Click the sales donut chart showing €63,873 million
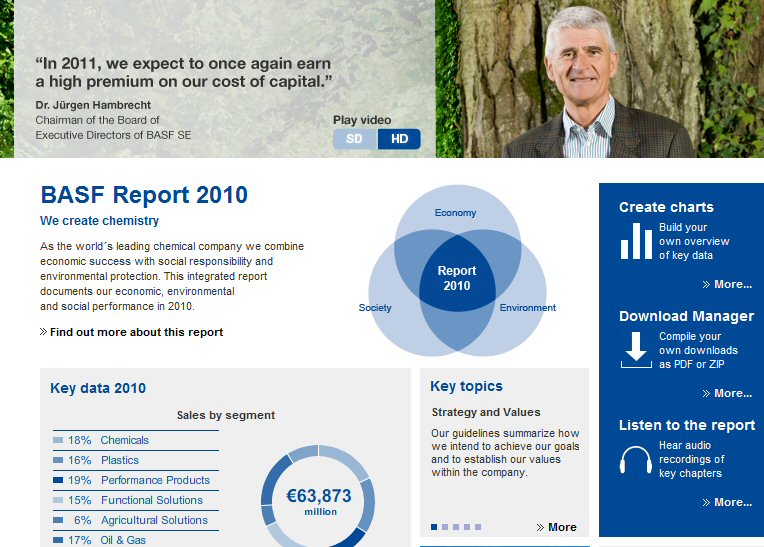The height and width of the screenshot is (547, 764). (x=318, y=497)
